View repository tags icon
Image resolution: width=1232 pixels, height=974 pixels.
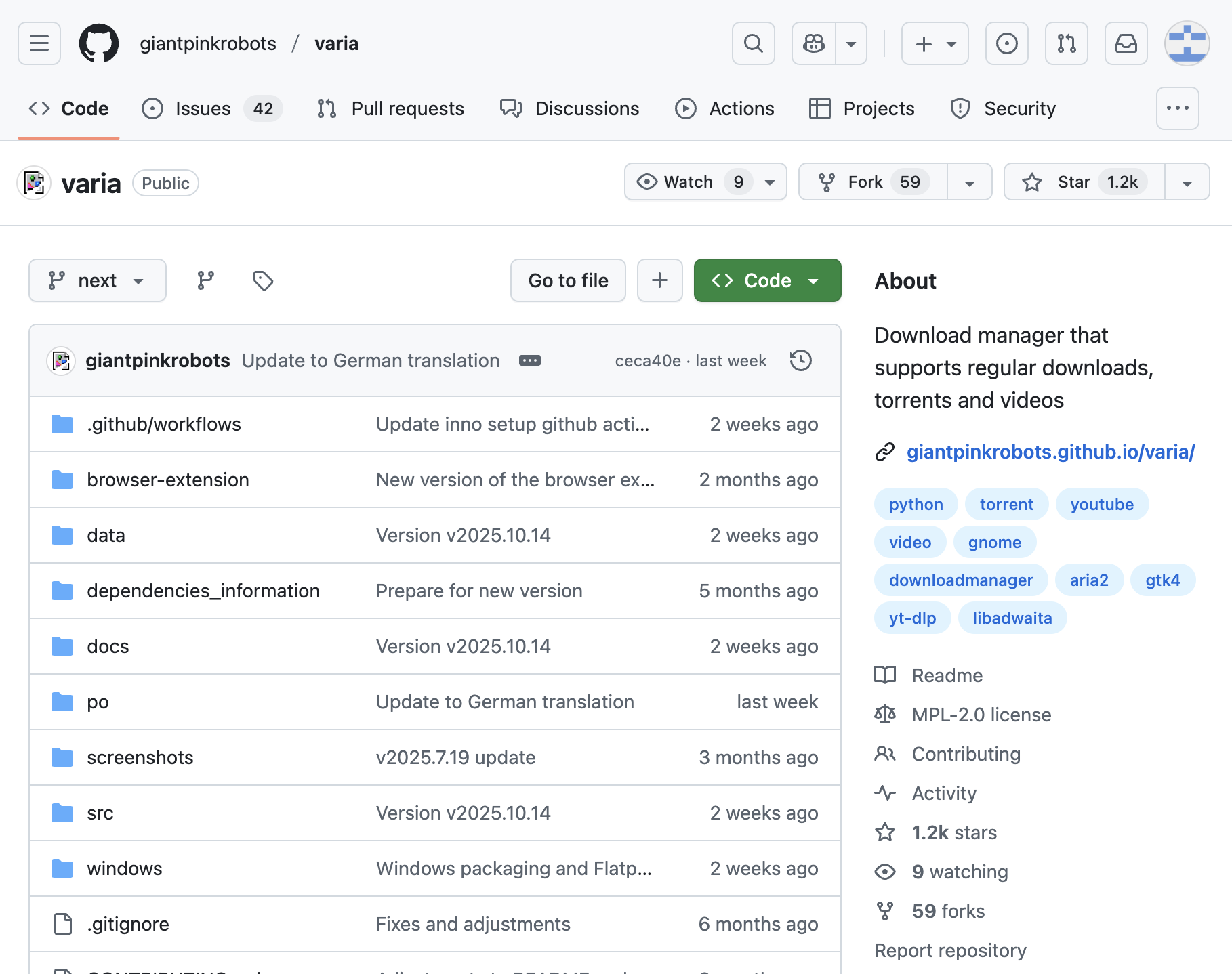click(263, 280)
